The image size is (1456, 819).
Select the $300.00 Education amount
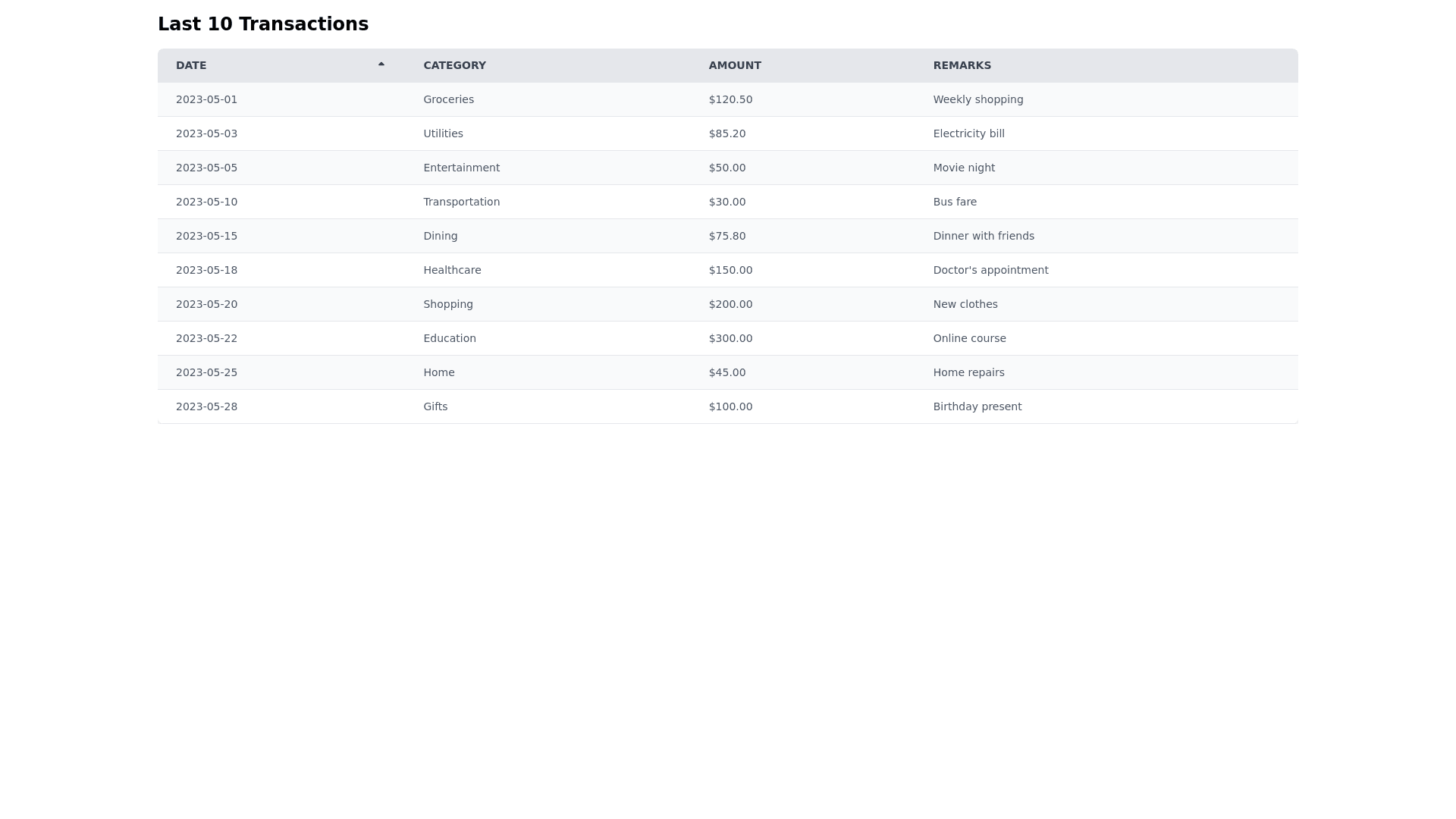(x=730, y=338)
